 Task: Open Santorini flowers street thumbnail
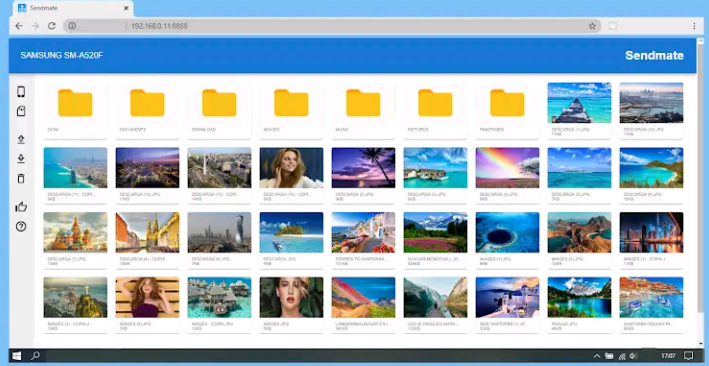tap(363, 232)
